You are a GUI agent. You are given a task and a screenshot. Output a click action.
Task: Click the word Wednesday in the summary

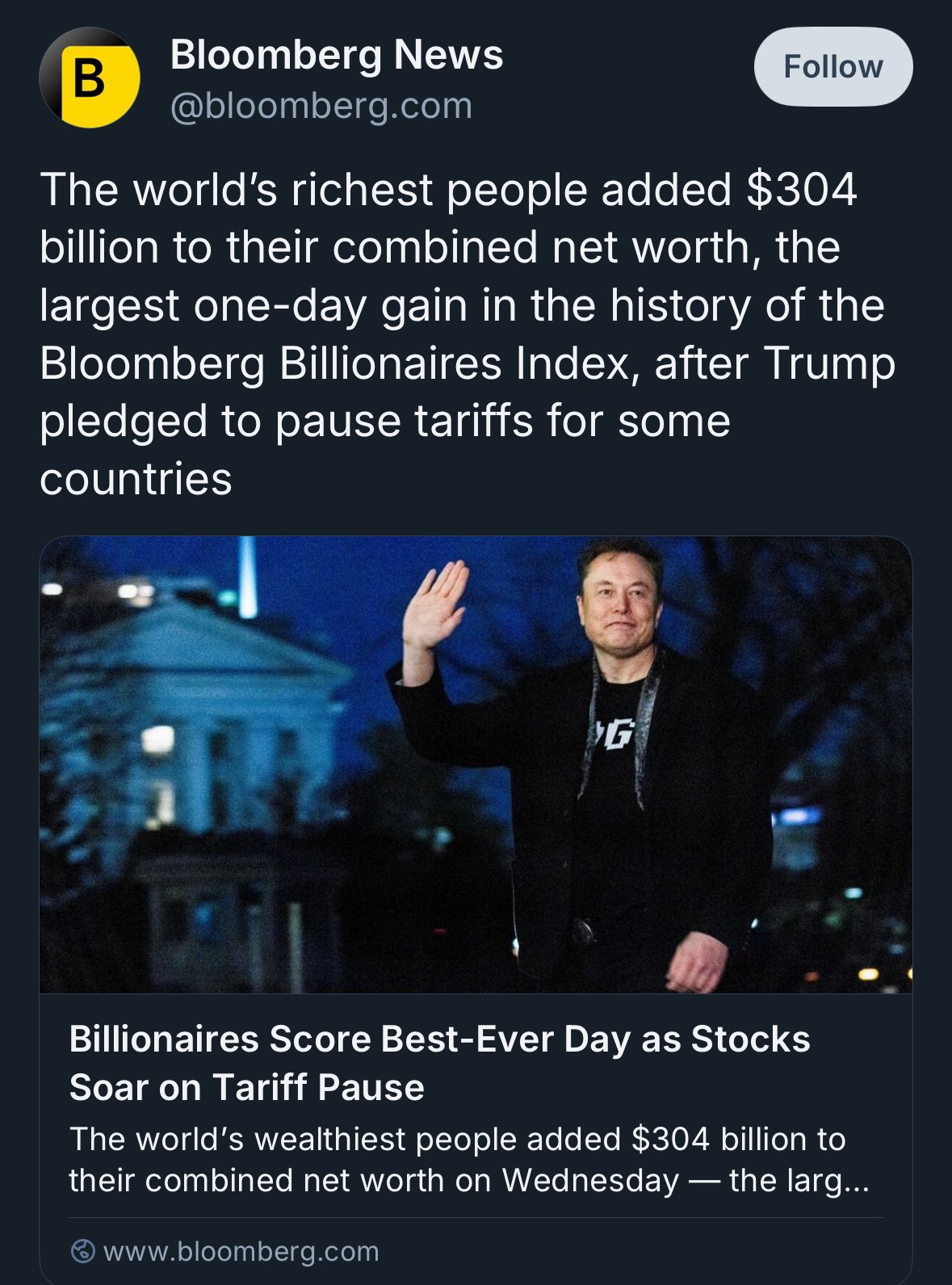tap(590, 1181)
